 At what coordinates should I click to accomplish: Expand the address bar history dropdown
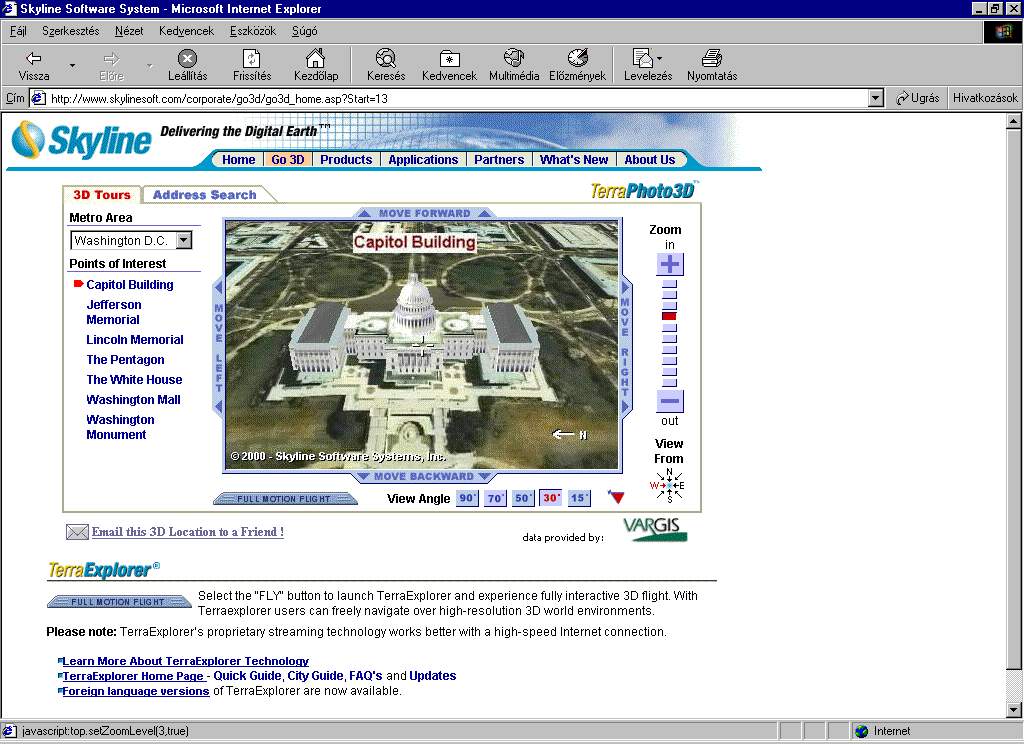876,98
